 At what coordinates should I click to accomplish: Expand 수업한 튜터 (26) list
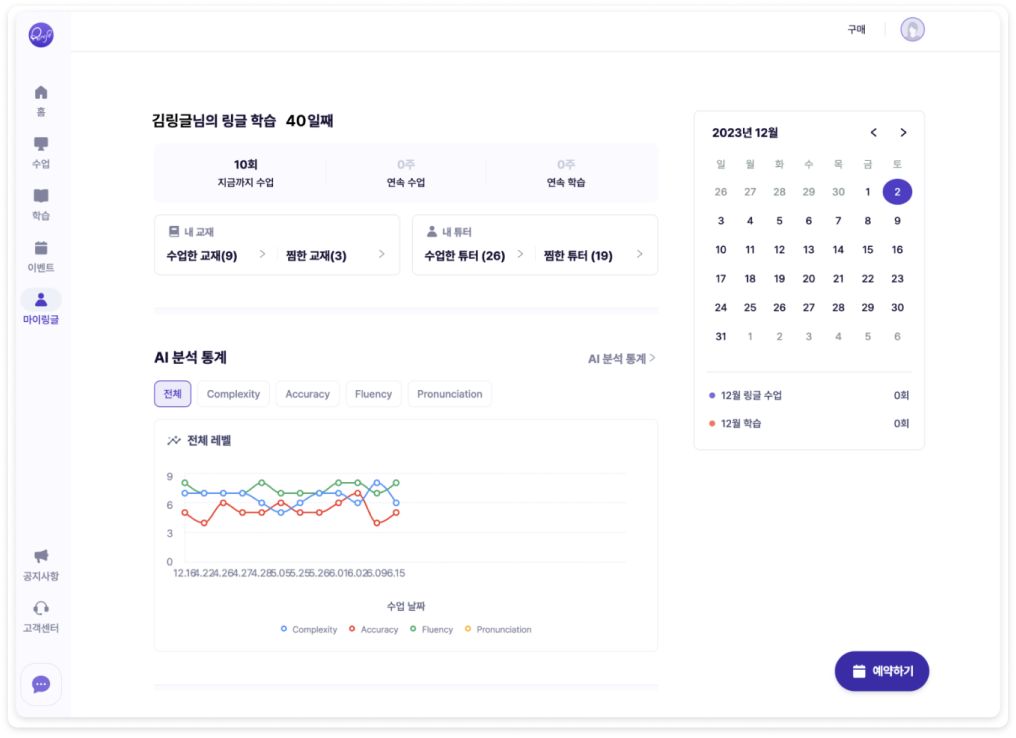pos(474,255)
